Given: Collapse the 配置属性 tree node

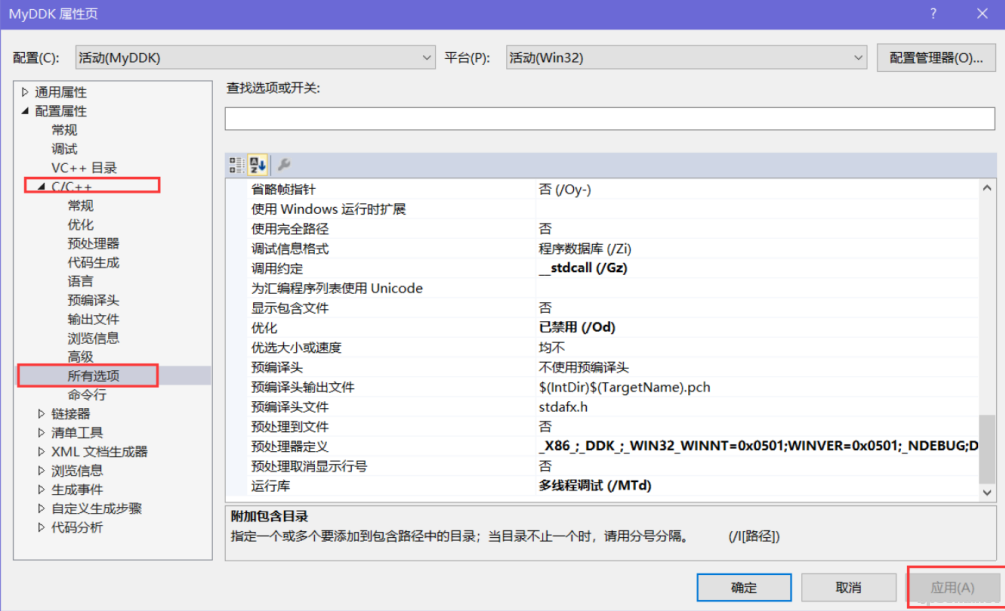Looking at the screenshot, I should [25, 111].
